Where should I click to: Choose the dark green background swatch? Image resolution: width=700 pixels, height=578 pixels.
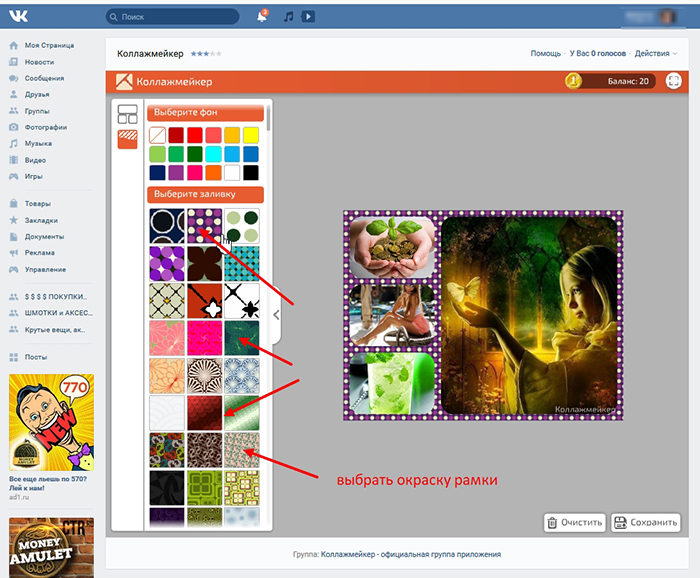pos(195,154)
